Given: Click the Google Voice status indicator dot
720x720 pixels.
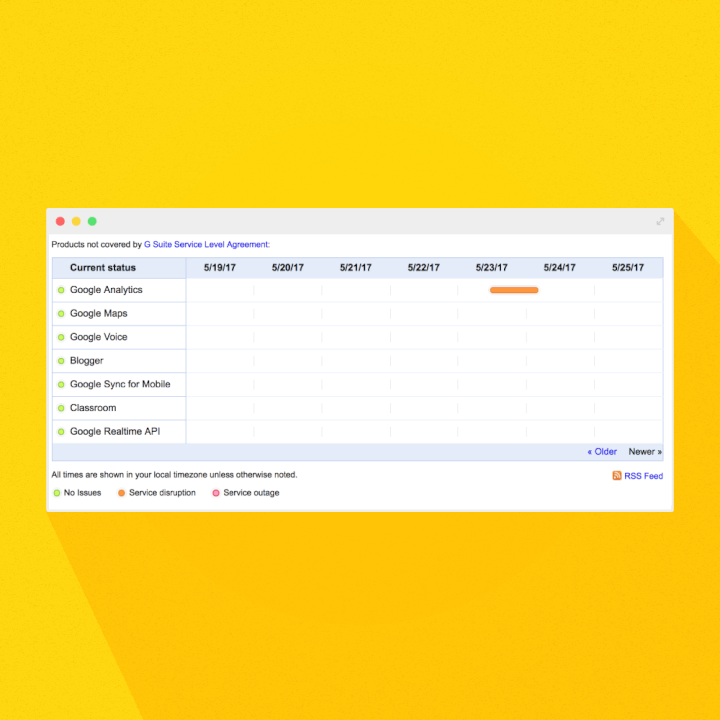Looking at the screenshot, I should coord(61,337).
